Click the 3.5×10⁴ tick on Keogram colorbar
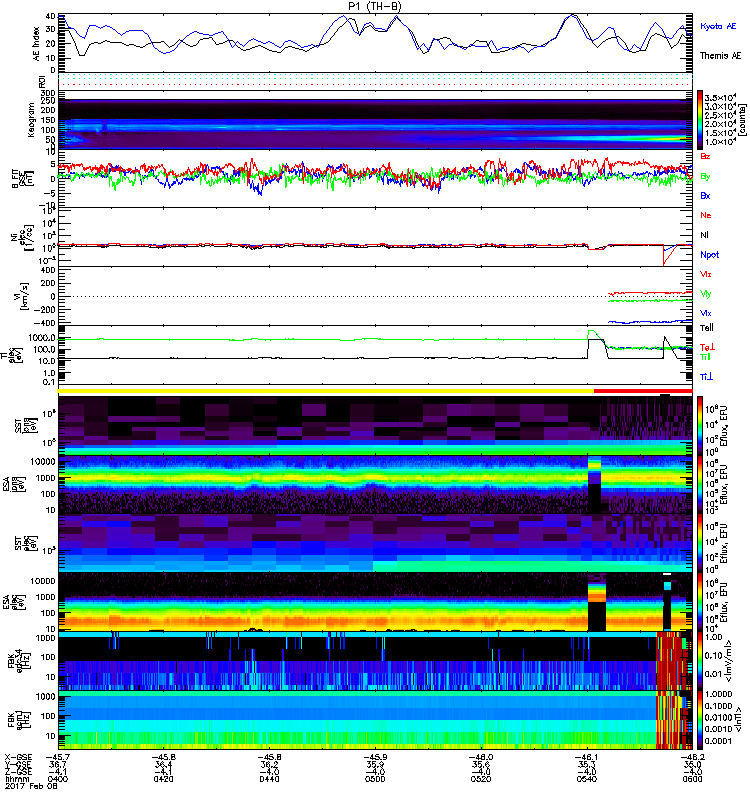This screenshot has height=800, width=750. pyautogui.click(x=719, y=98)
